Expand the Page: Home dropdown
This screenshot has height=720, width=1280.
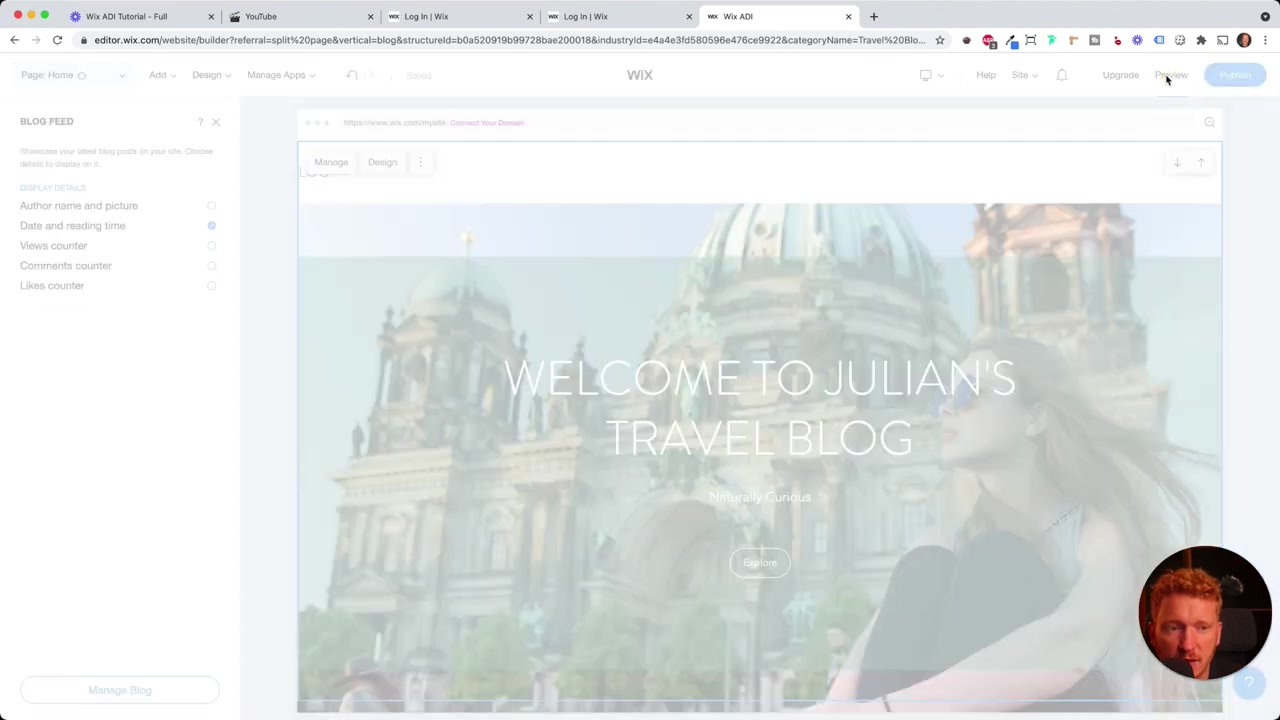click(74, 75)
